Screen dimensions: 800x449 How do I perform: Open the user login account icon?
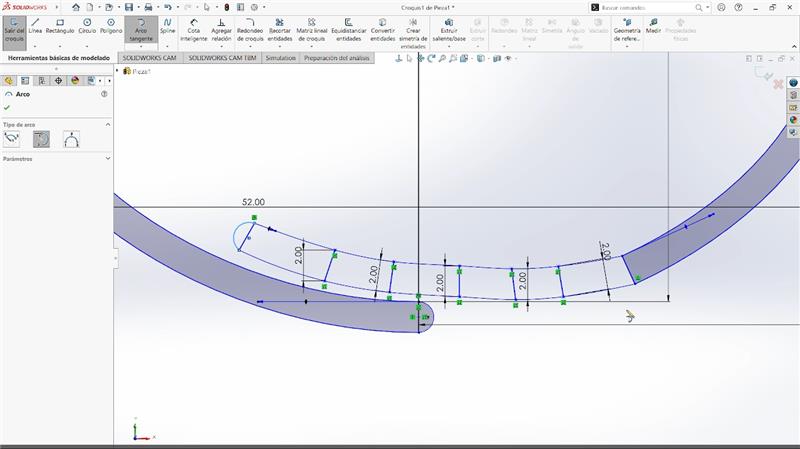click(x=721, y=7)
